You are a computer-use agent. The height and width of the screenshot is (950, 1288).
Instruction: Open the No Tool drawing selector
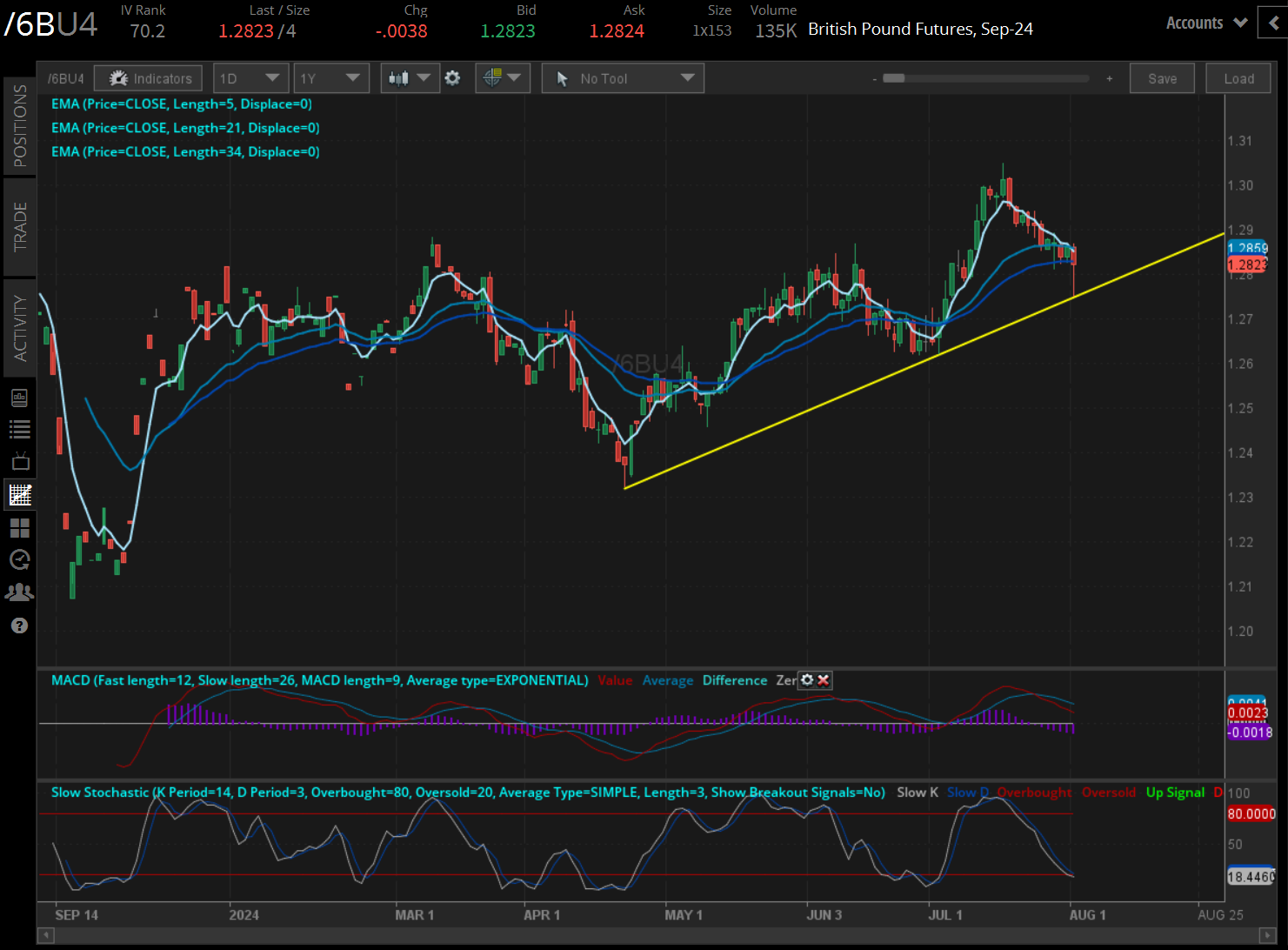pos(623,78)
